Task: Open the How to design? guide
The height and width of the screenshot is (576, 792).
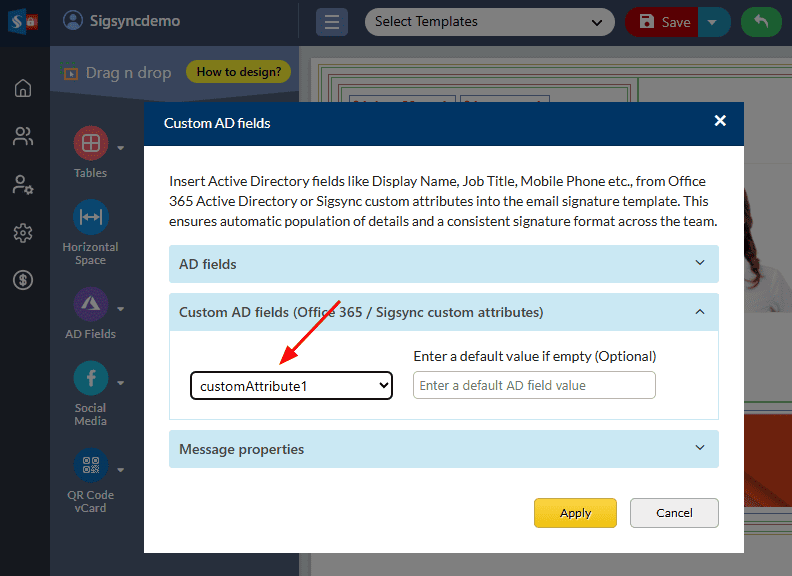Action: (x=238, y=72)
